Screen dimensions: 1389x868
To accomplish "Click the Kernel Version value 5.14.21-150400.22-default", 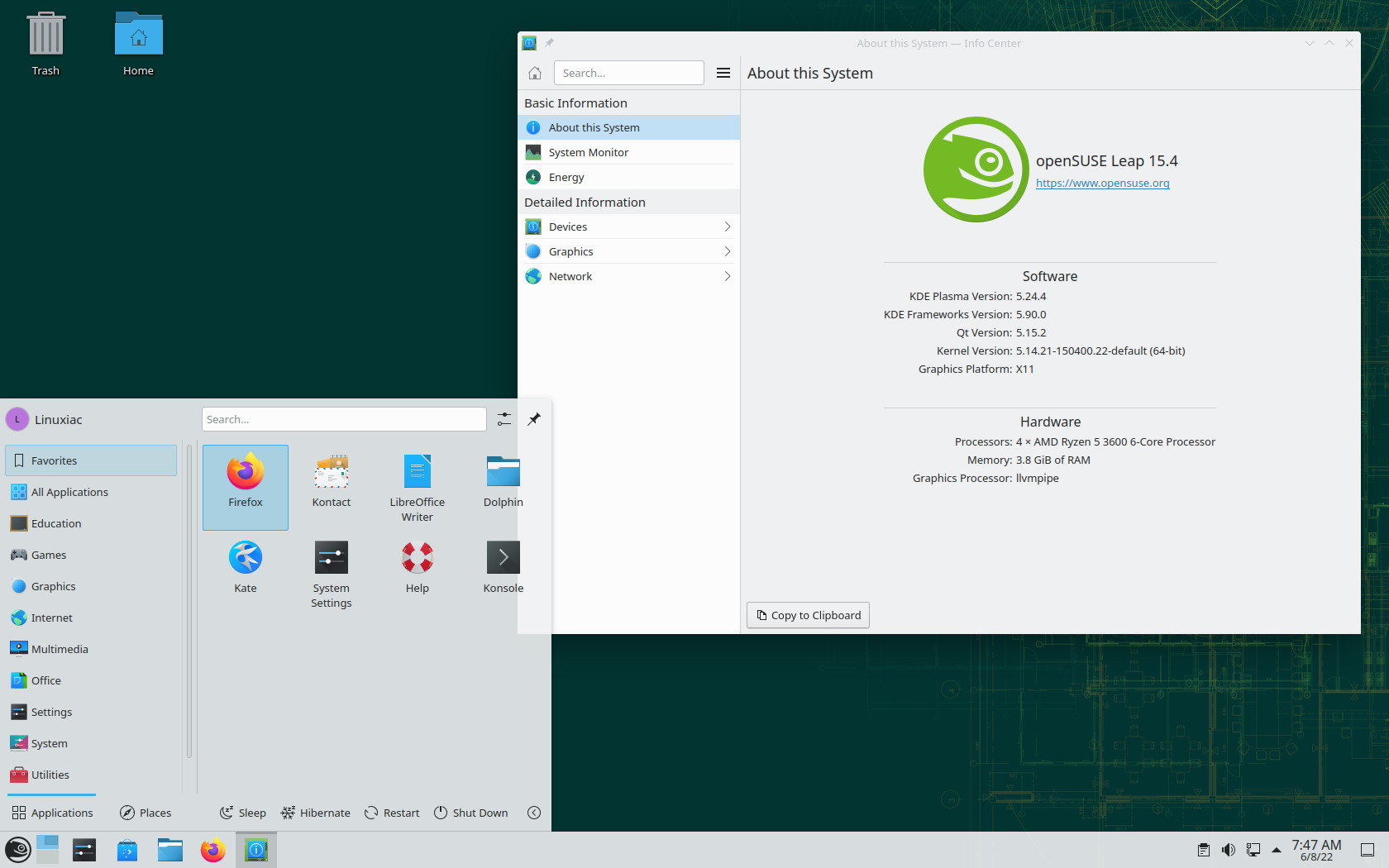I will click(1100, 351).
